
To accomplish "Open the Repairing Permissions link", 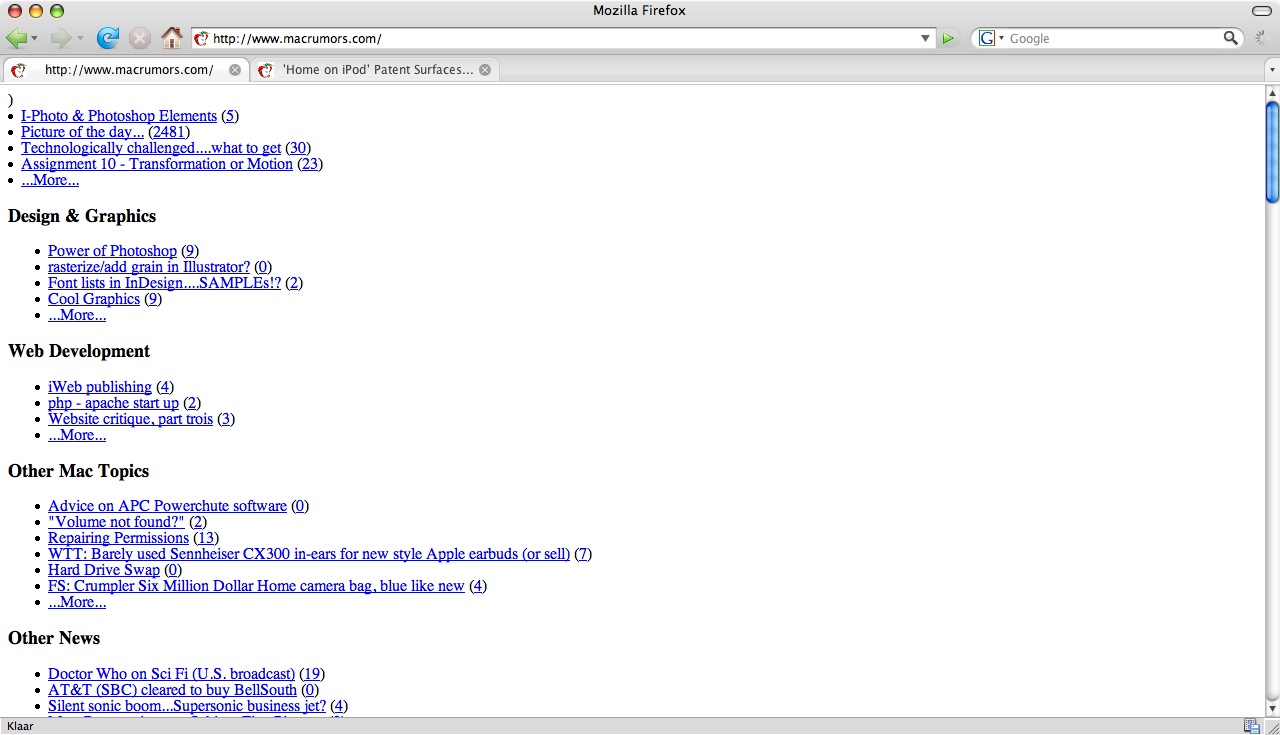I will click(118, 538).
